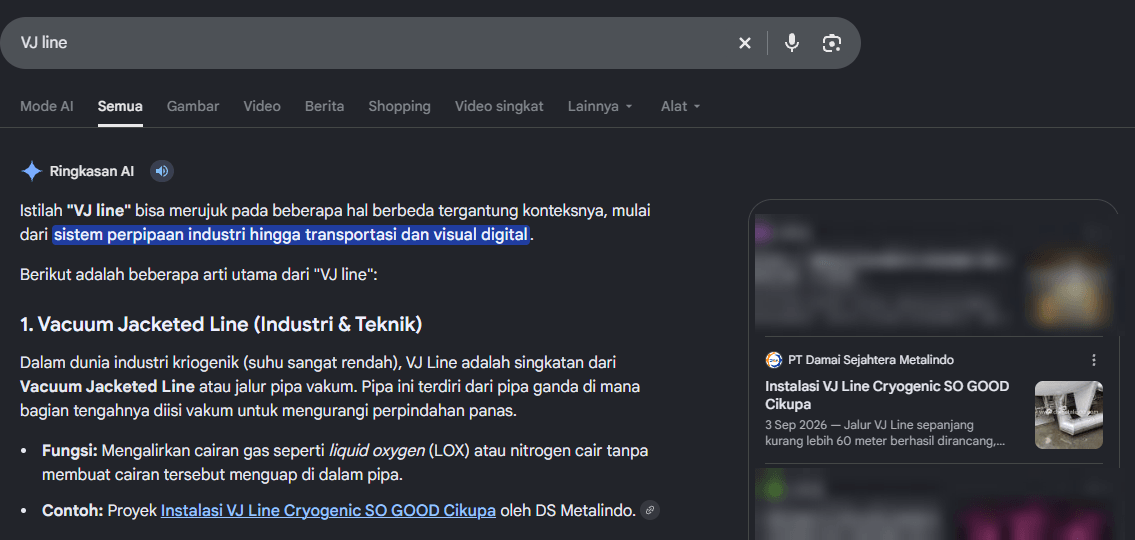Click the PT Damai Sejahtera Metalindo source name

871,360
